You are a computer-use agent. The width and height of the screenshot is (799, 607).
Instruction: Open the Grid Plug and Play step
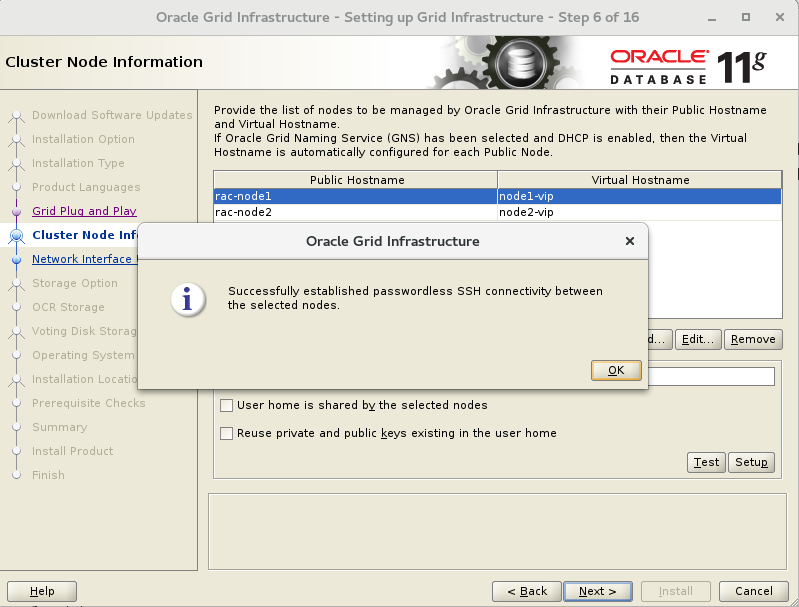point(84,211)
